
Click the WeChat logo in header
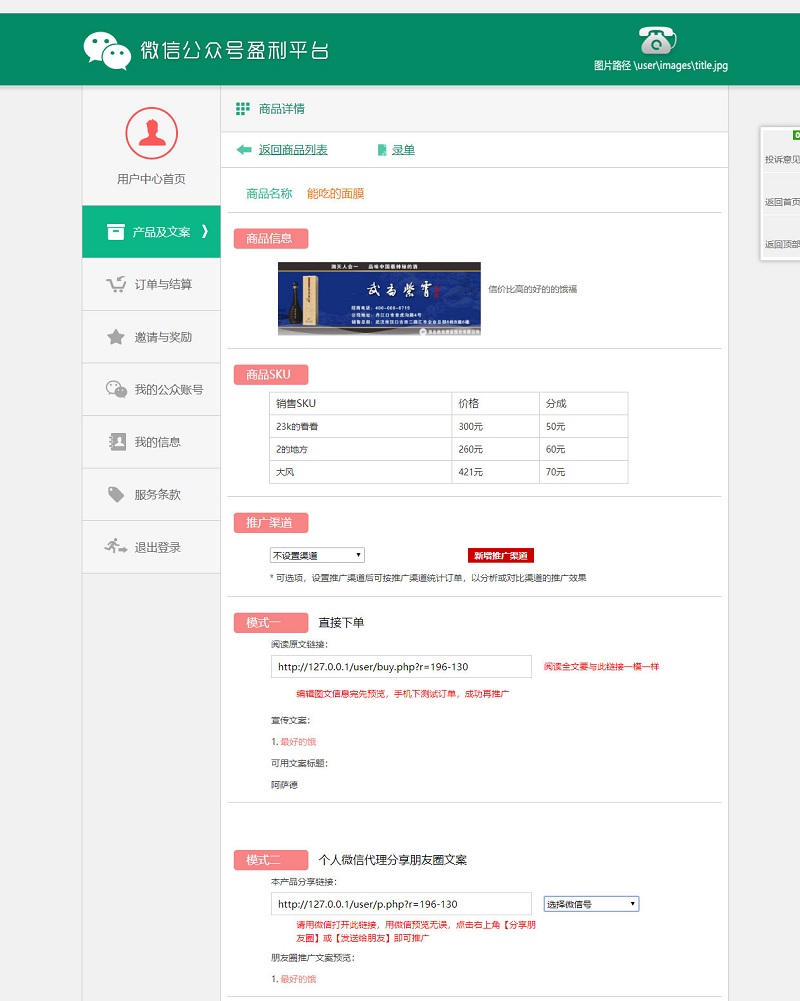[107, 50]
